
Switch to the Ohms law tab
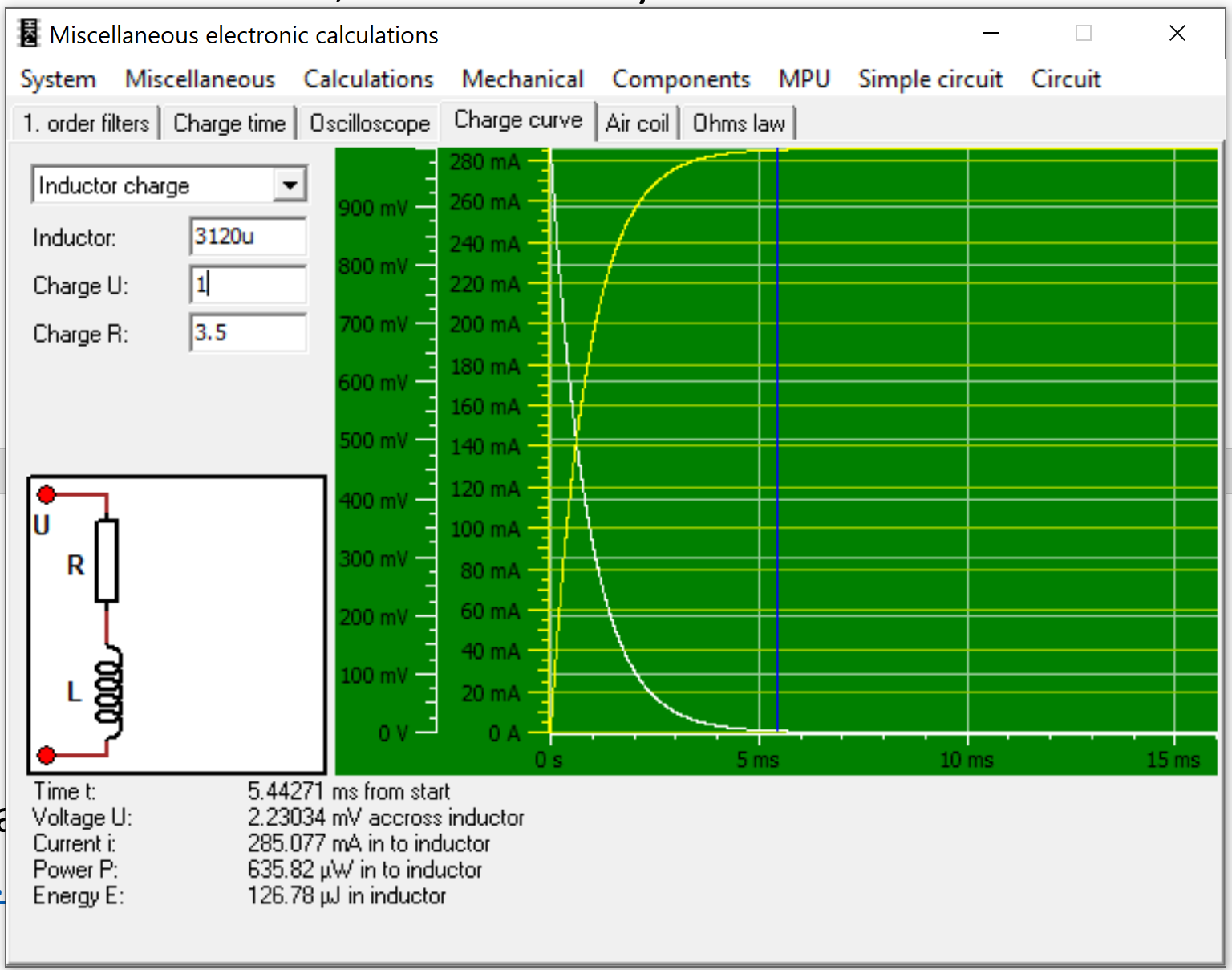[x=739, y=124]
